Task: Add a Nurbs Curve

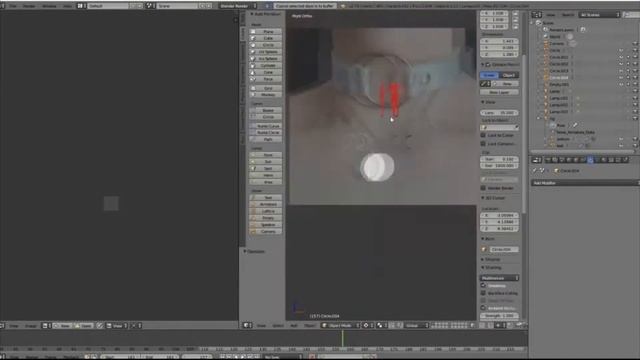Action: (266, 126)
